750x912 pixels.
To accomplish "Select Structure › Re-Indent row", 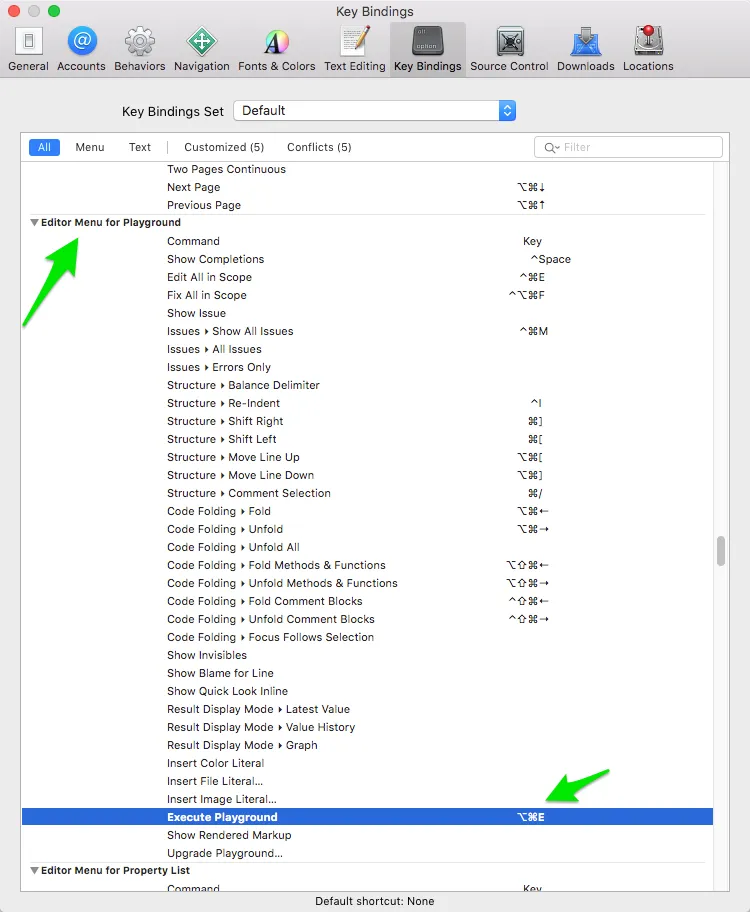I will [367, 404].
